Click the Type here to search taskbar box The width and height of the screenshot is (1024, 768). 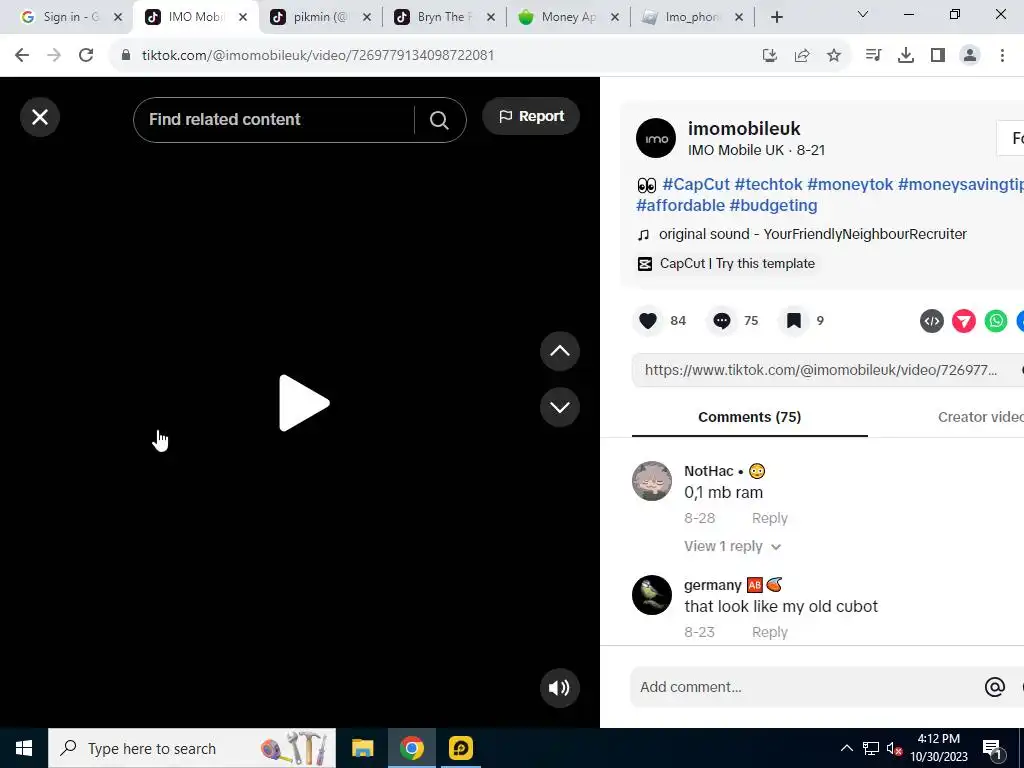click(192, 748)
